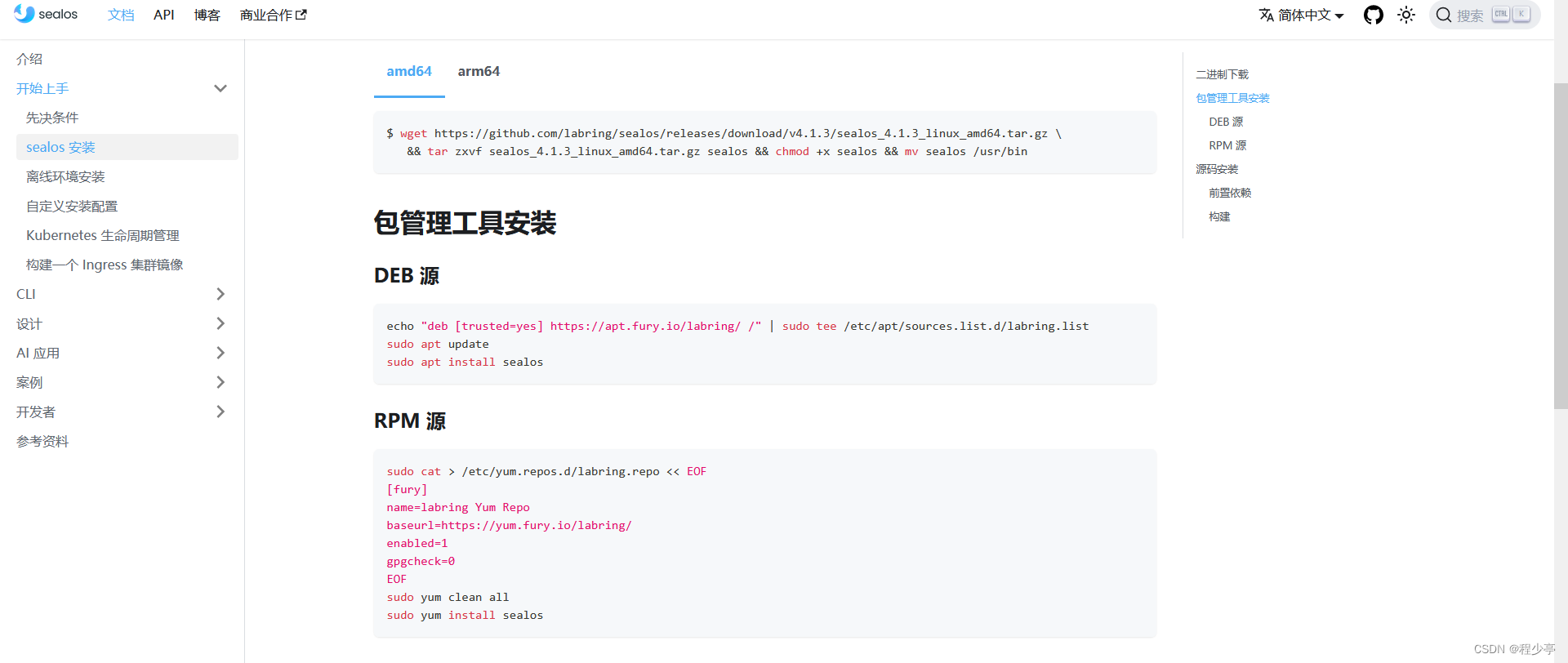Click the sealos logo icon
Screen dimensions: 1568x663
pyautogui.click(x=24, y=14)
